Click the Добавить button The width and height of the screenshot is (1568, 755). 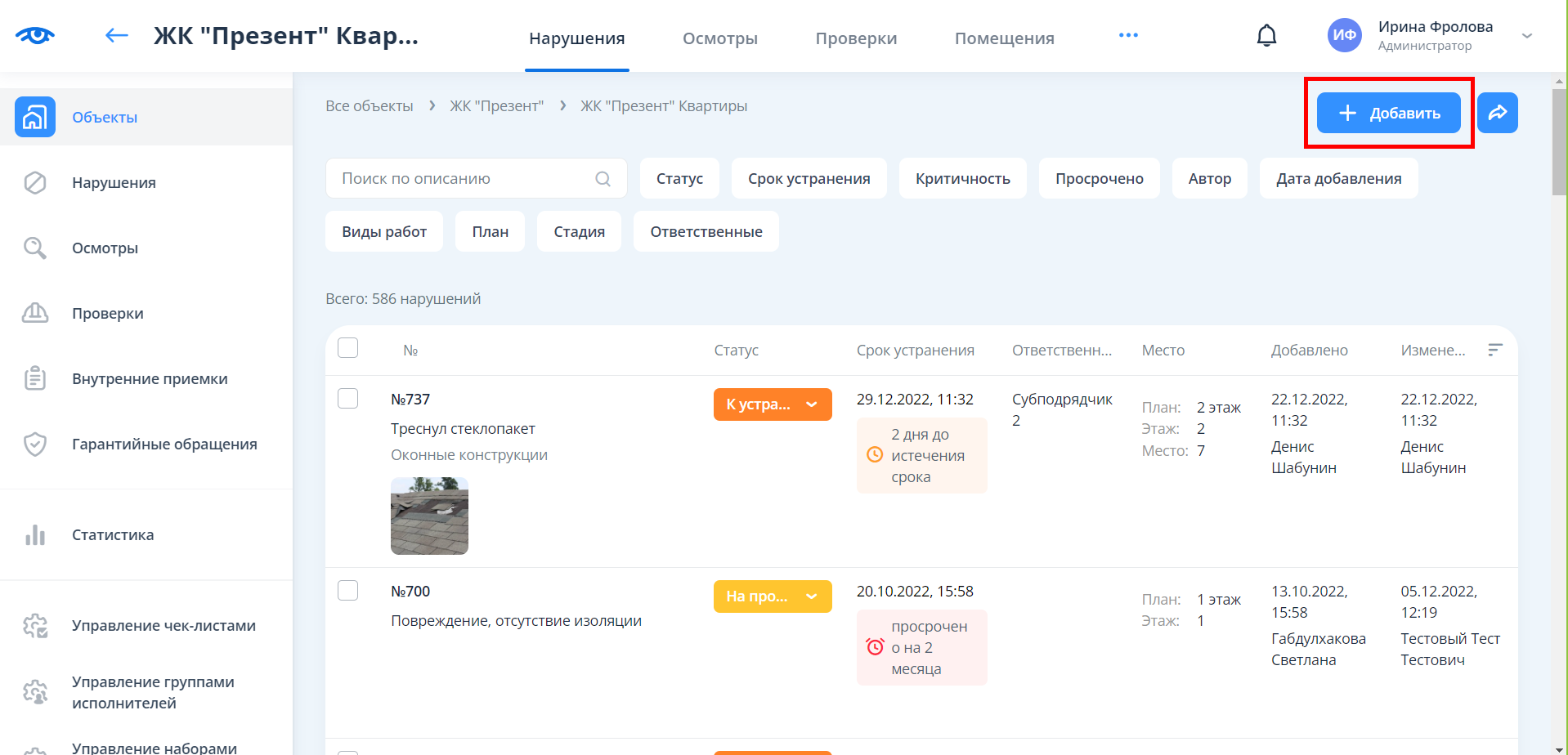1388,113
